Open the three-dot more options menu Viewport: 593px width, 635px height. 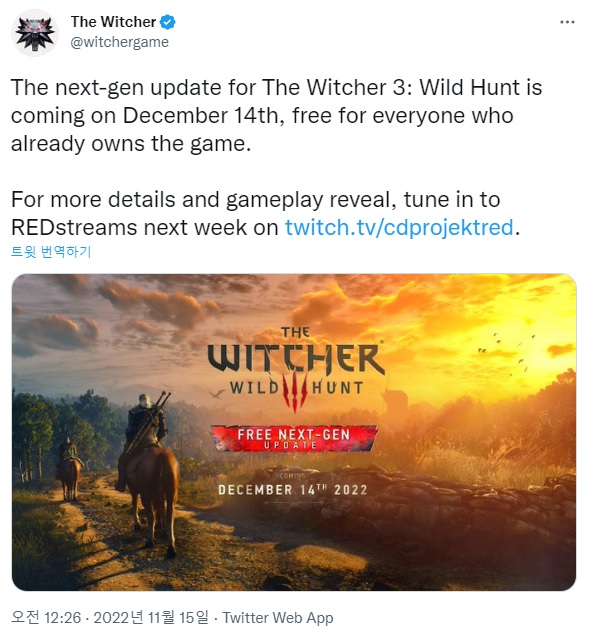coord(567,22)
